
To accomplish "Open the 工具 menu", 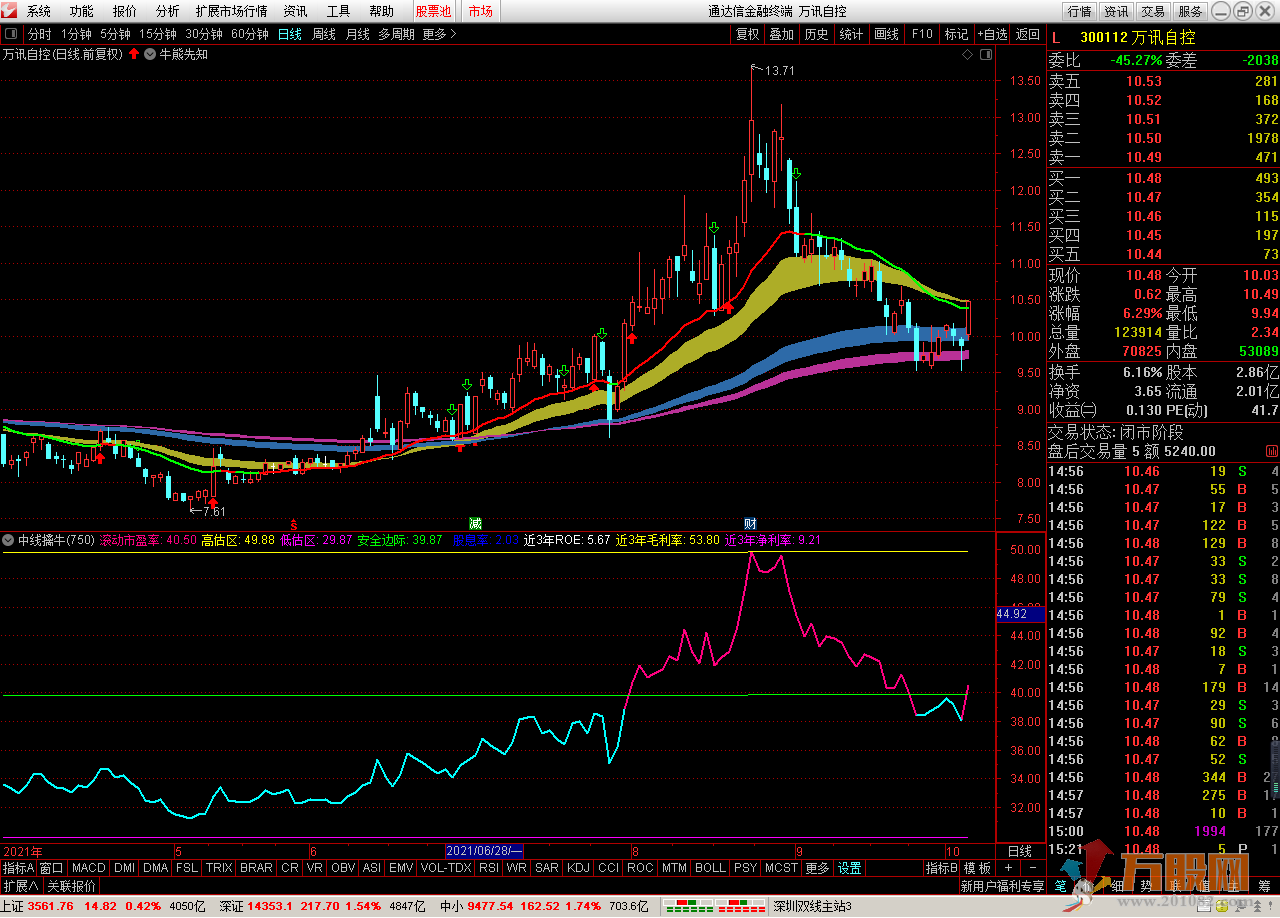I will 338,12.
